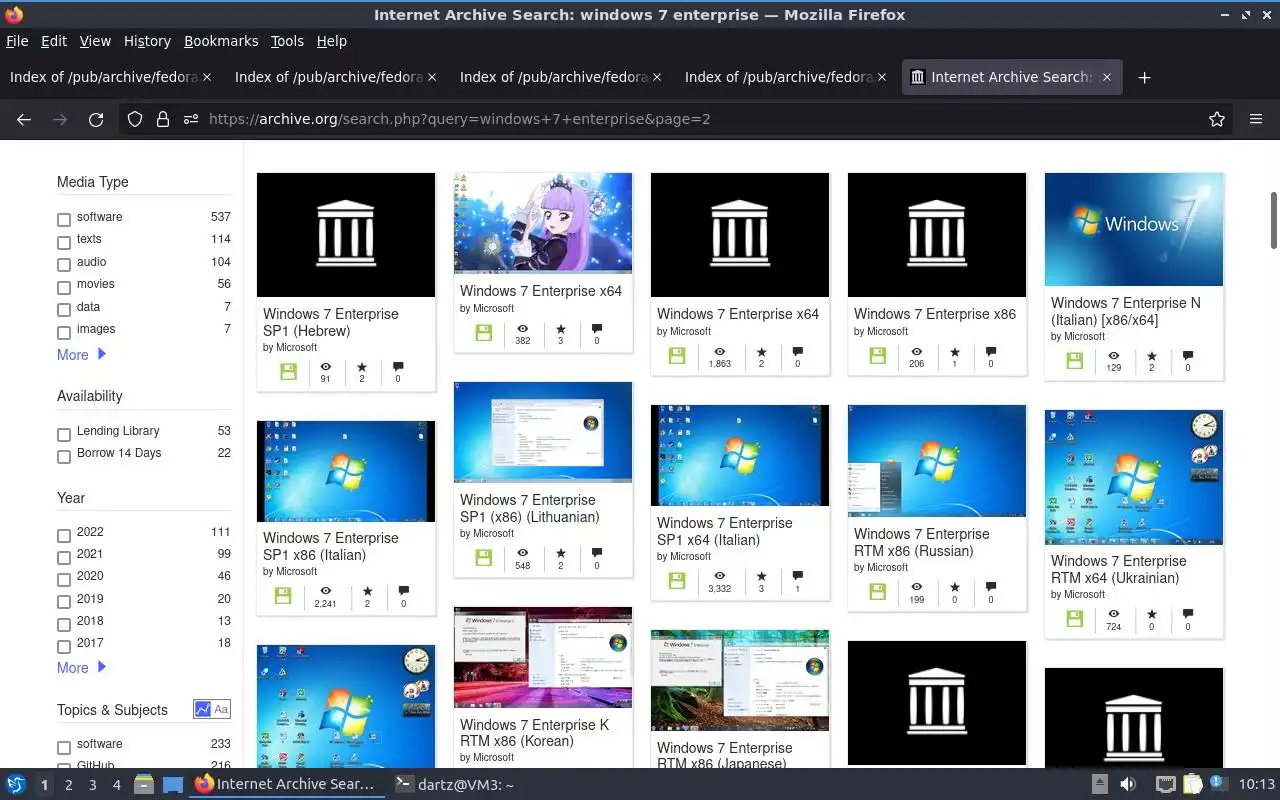Viewport: 1280px width, 800px height.
Task: Click favorite star on RTM x64 (Ukrainian) card
Action: pyautogui.click(x=1151, y=614)
